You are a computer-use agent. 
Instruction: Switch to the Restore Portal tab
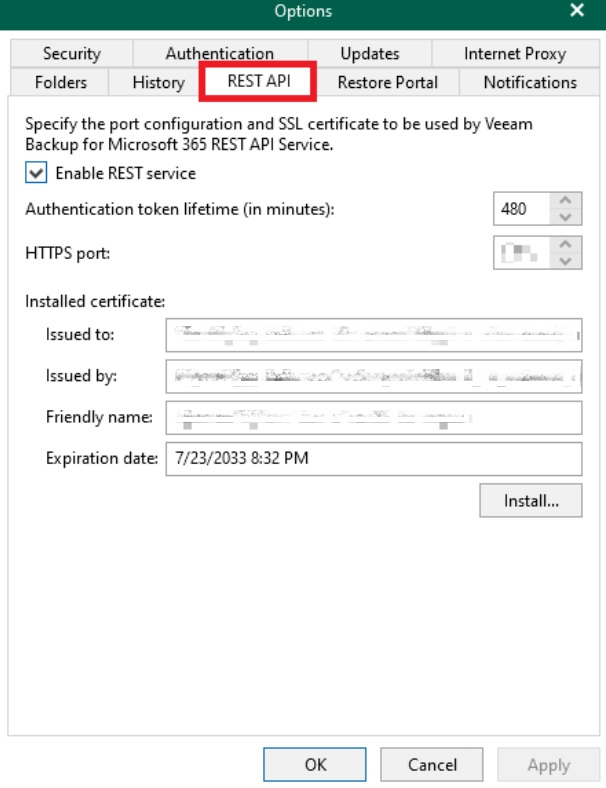tap(387, 82)
